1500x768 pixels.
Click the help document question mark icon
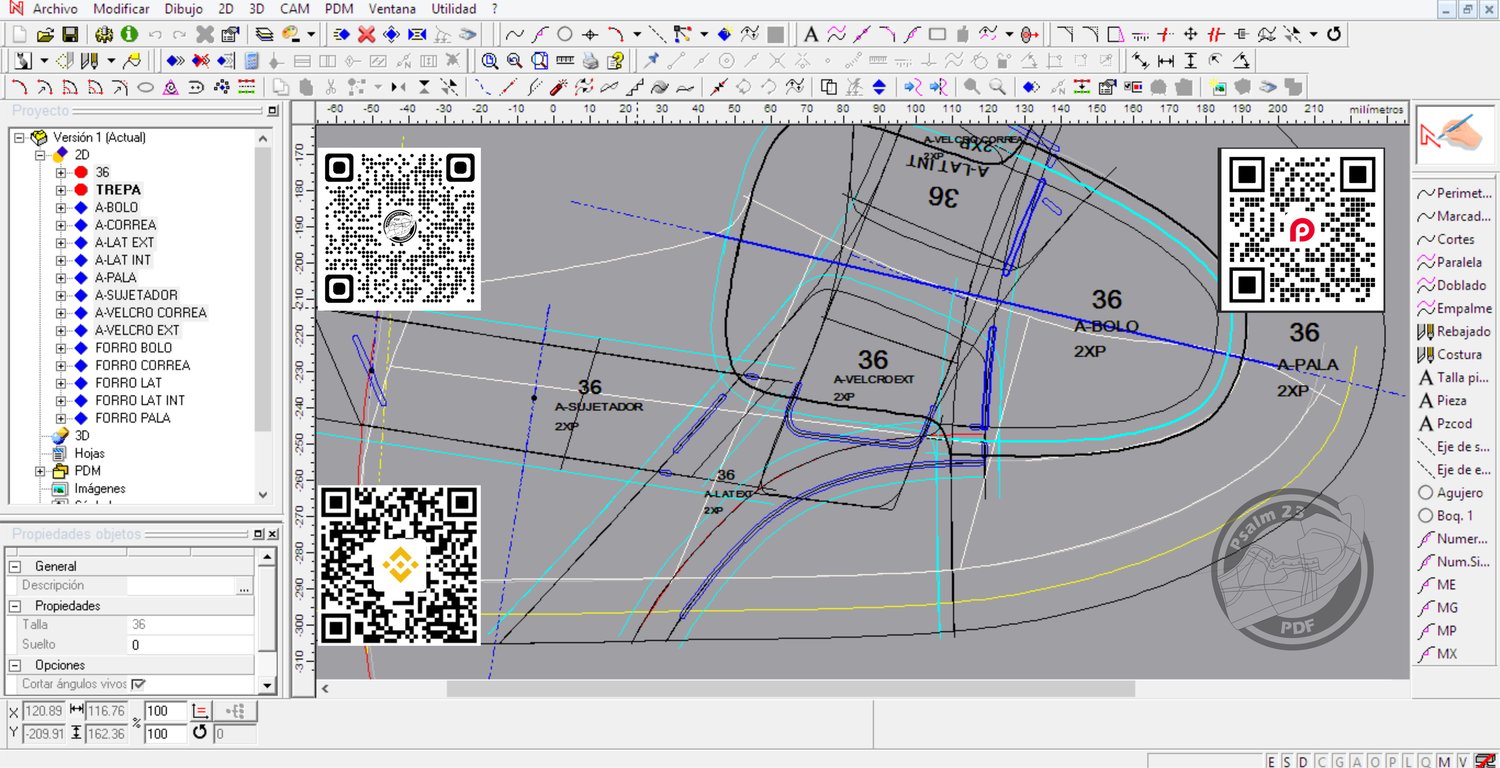coord(615,60)
